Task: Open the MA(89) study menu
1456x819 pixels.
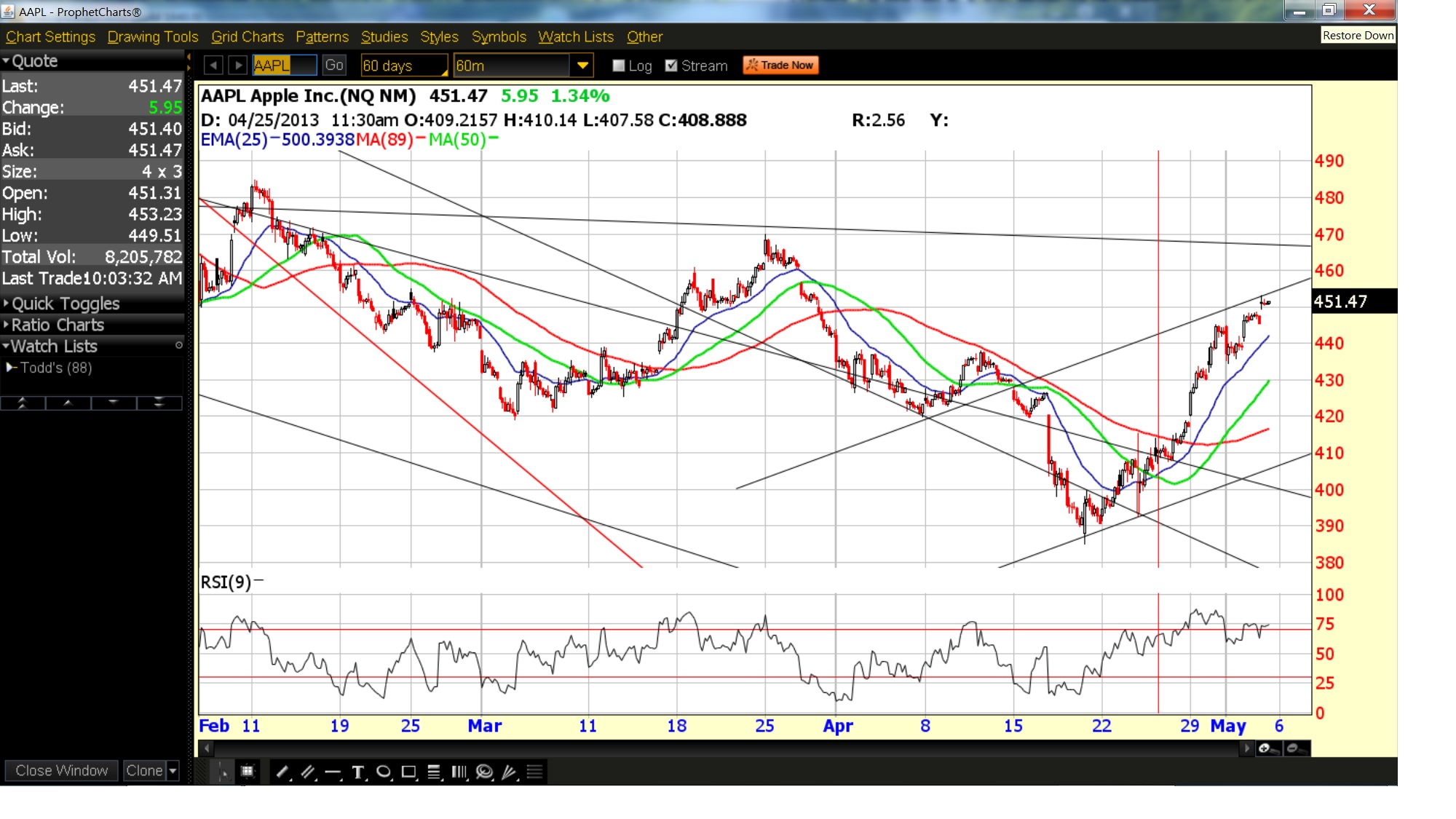Action: 384,139
